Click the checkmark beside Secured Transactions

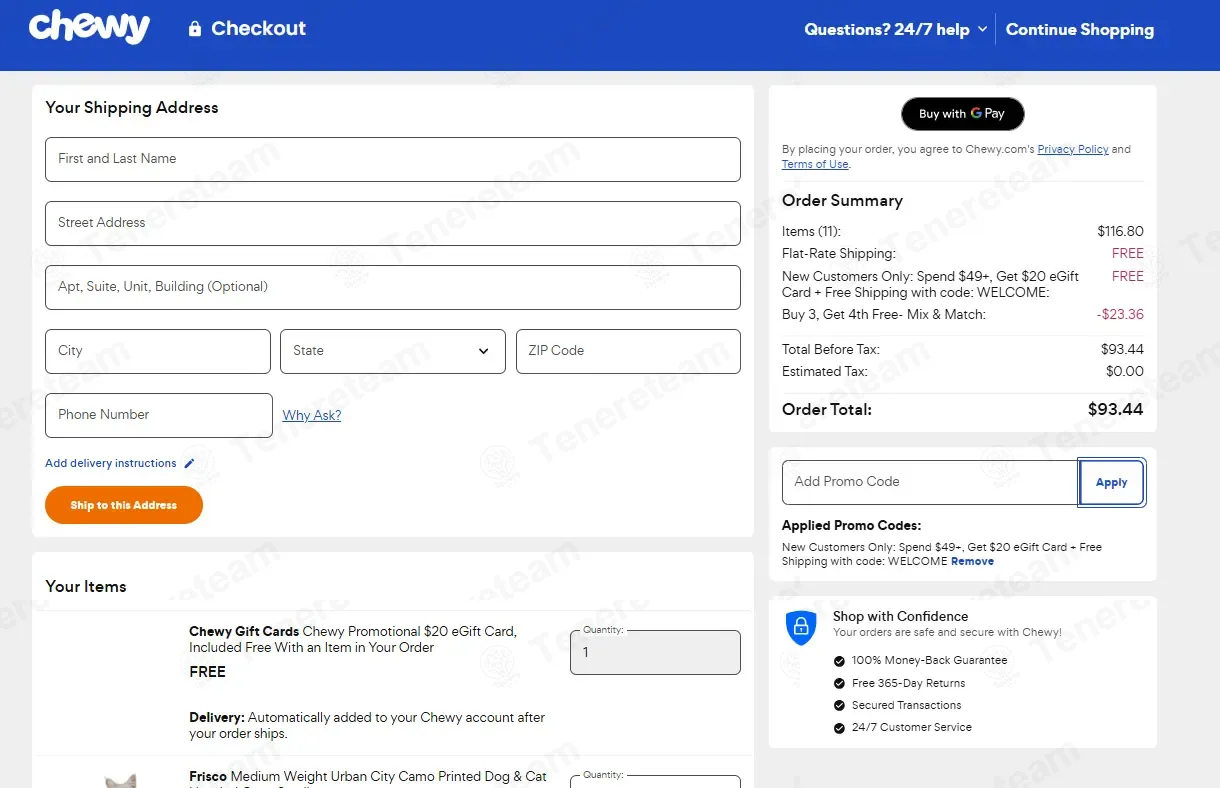(839, 705)
